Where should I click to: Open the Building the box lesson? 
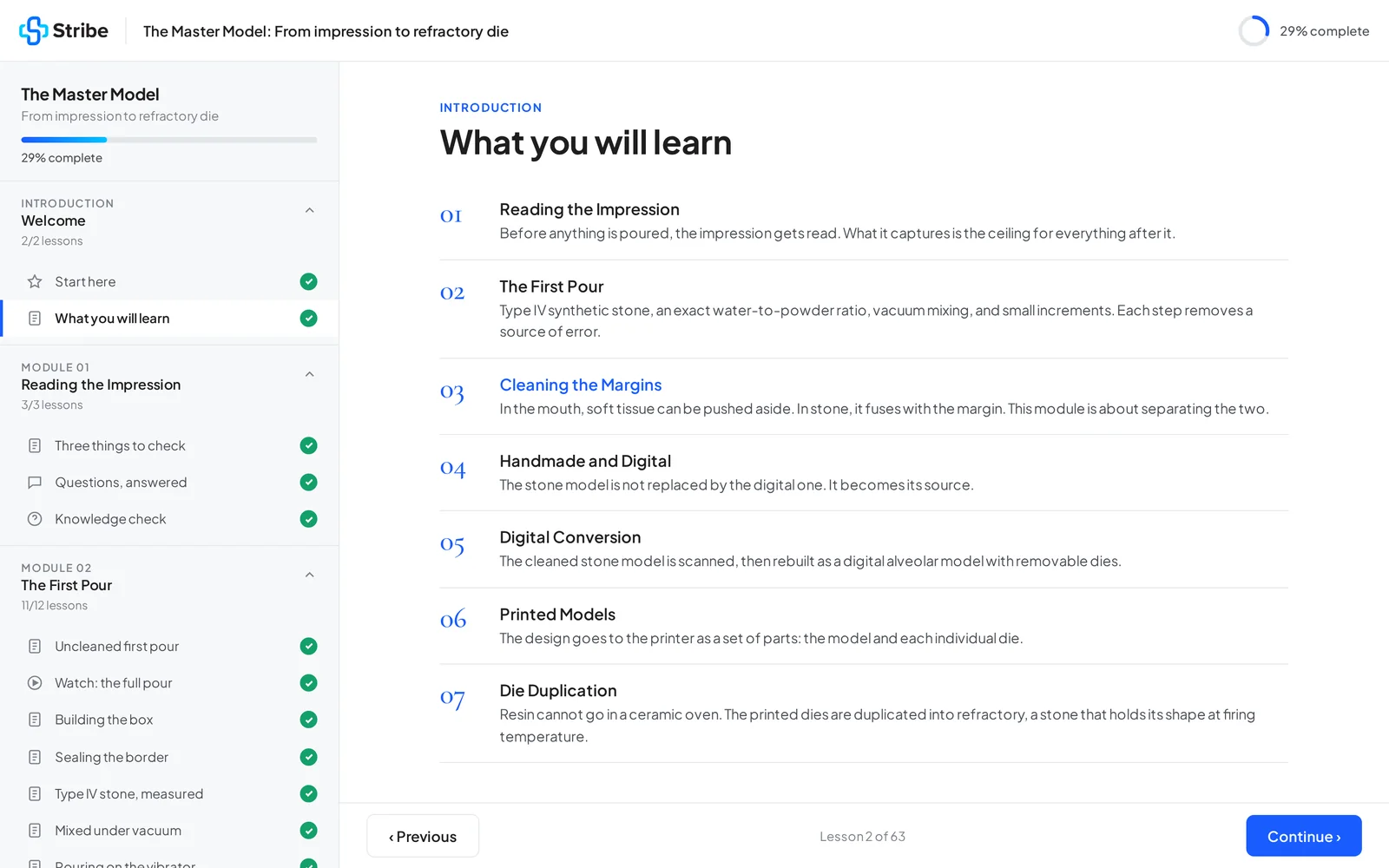169,720
